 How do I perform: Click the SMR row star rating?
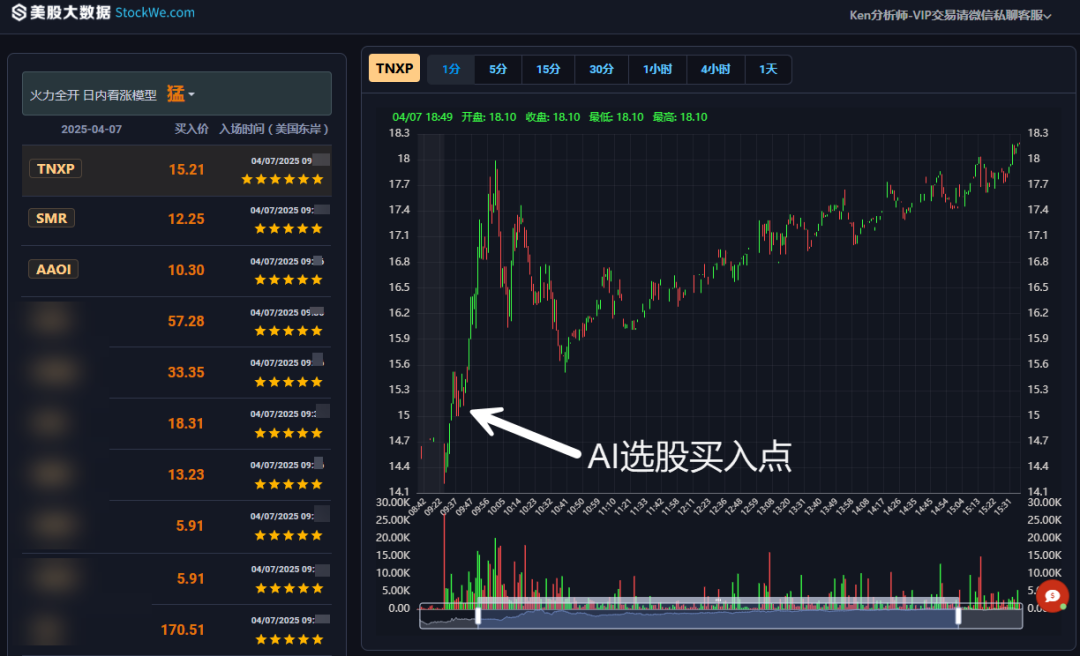coord(289,229)
